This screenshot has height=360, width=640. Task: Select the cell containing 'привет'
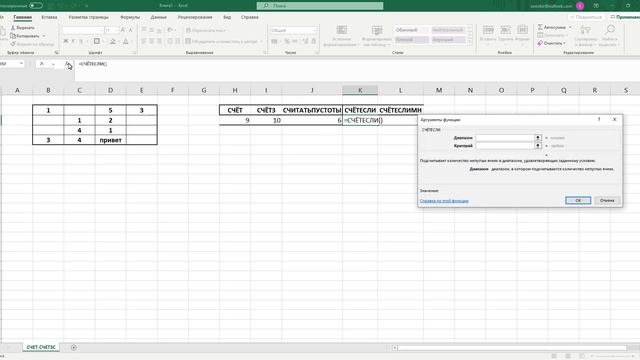coord(111,140)
